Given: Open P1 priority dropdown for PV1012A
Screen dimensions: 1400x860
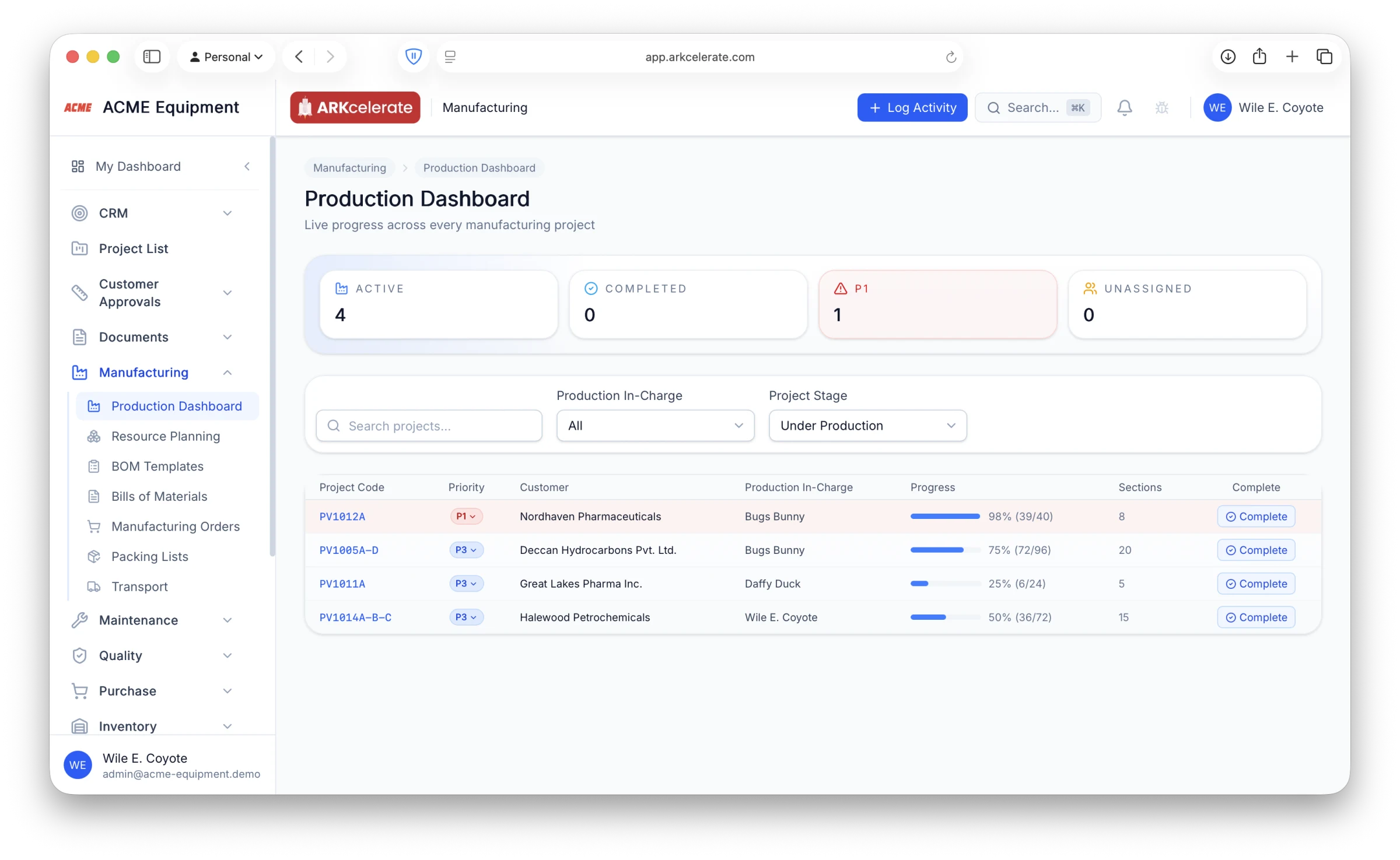Looking at the screenshot, I should point(466,517).
